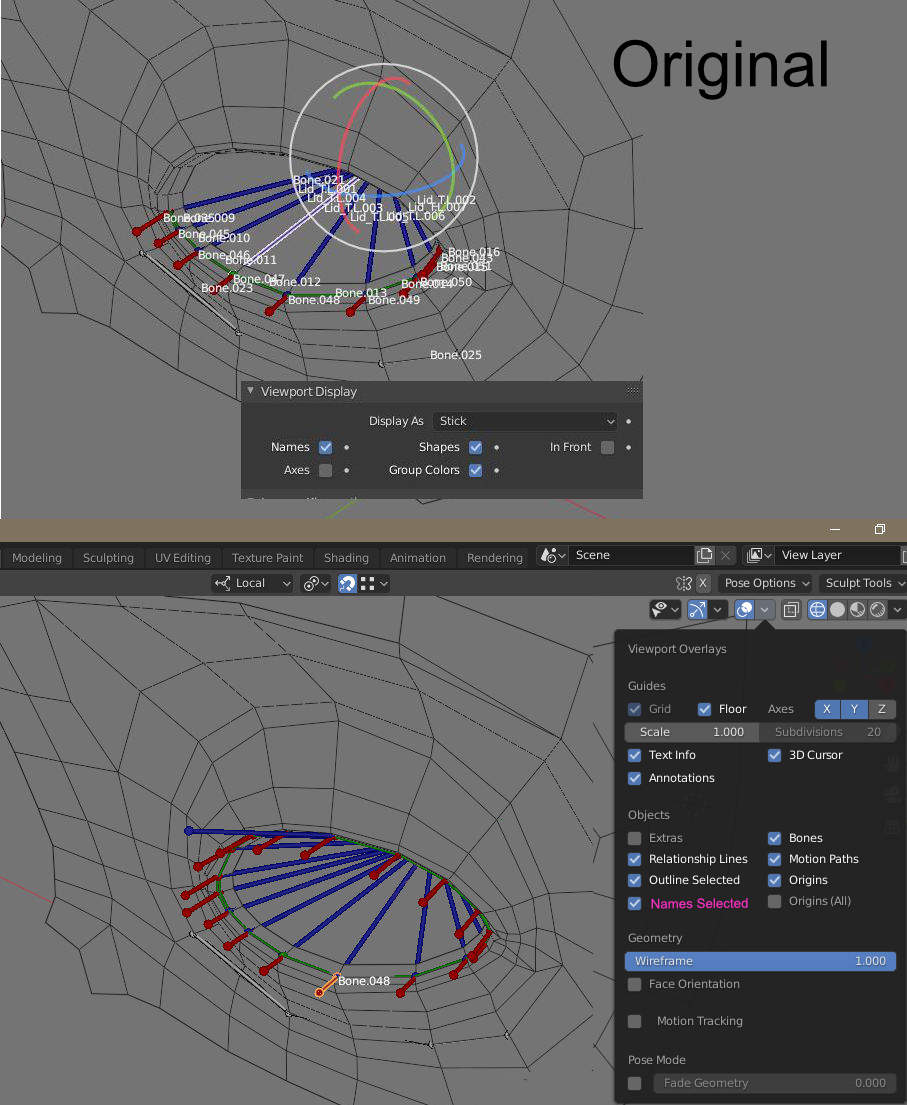Toggle the Y axis overlay button

coord(854,709)
